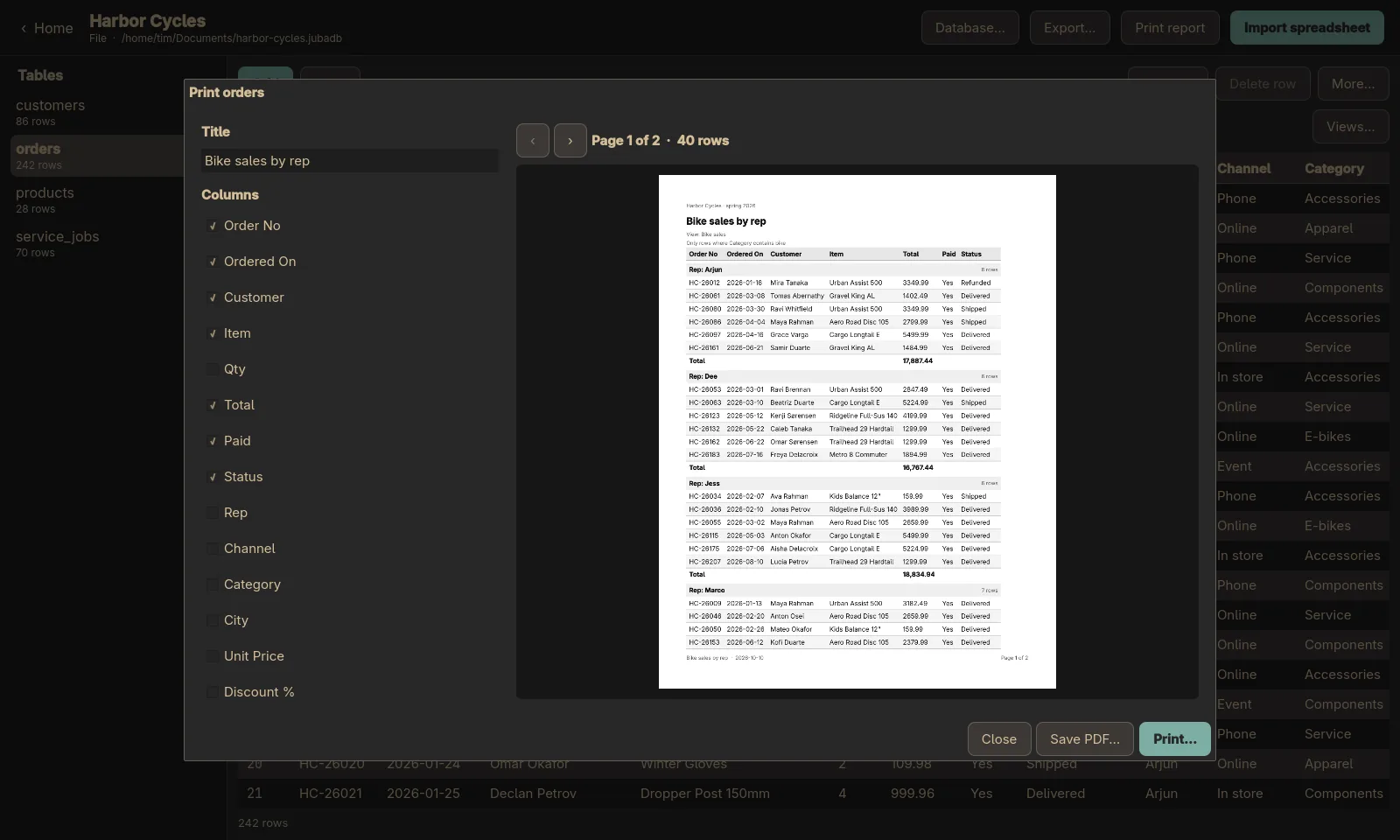Click the HC-26021 order number cell
Viewport: 1400px width, 840px height.
click(331, 794)
